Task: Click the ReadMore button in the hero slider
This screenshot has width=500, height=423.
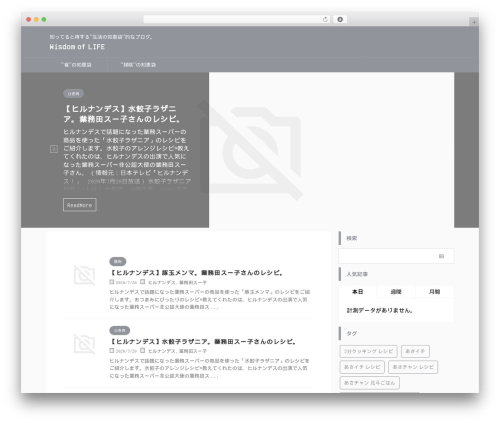Action: tap(80, 205)
